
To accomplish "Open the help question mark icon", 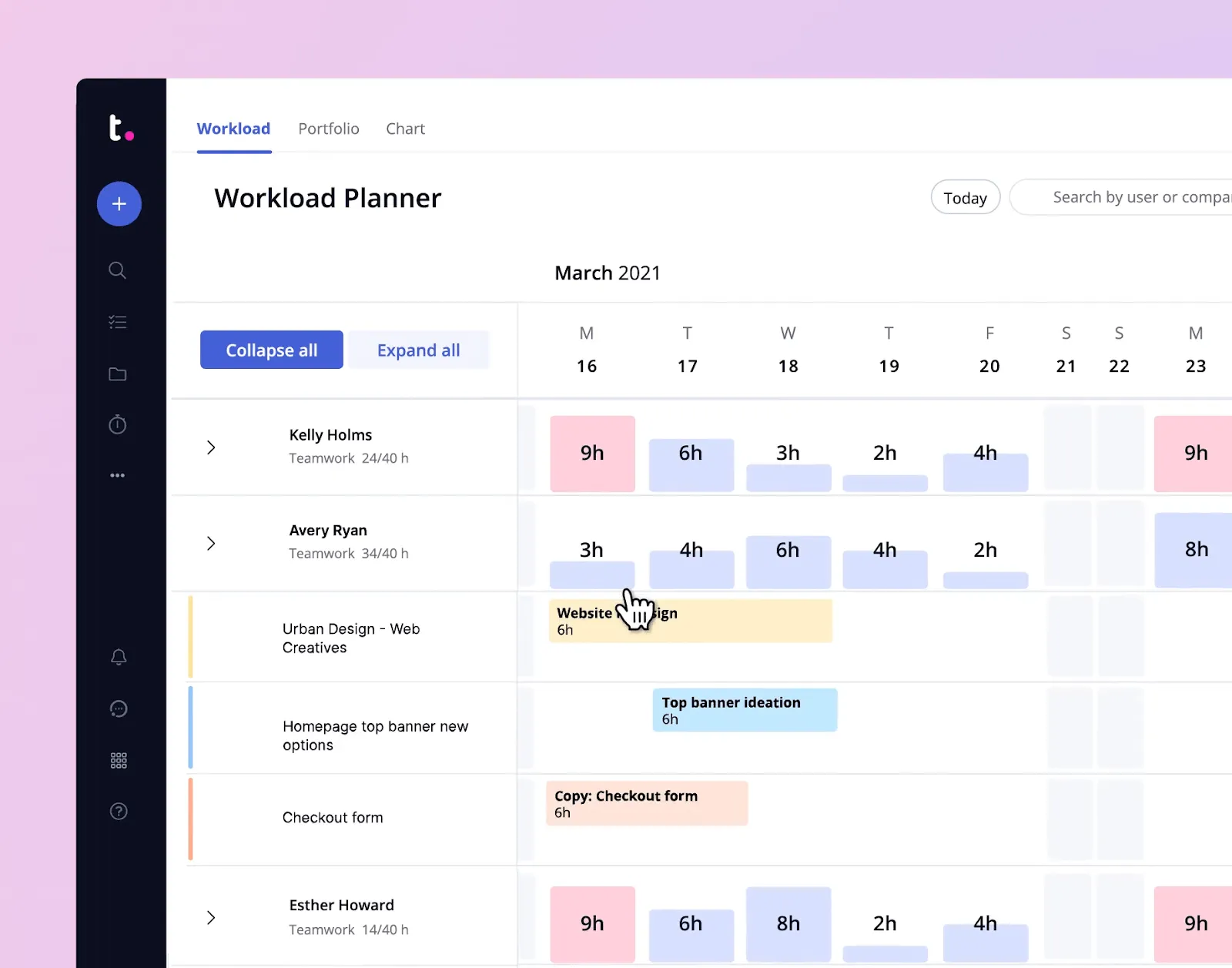I will click(x=119, y=811).
